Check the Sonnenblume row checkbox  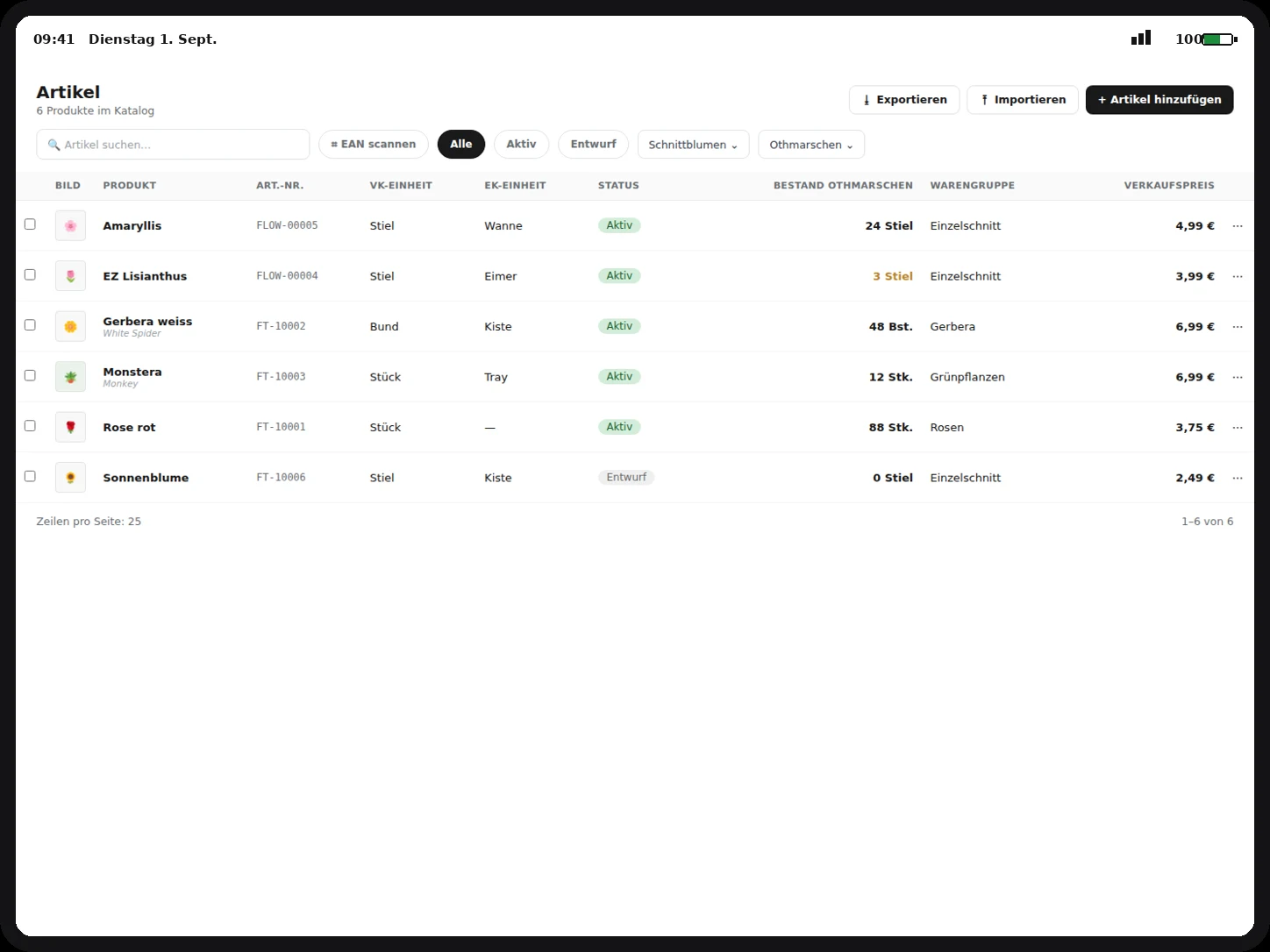coord(30,476)
